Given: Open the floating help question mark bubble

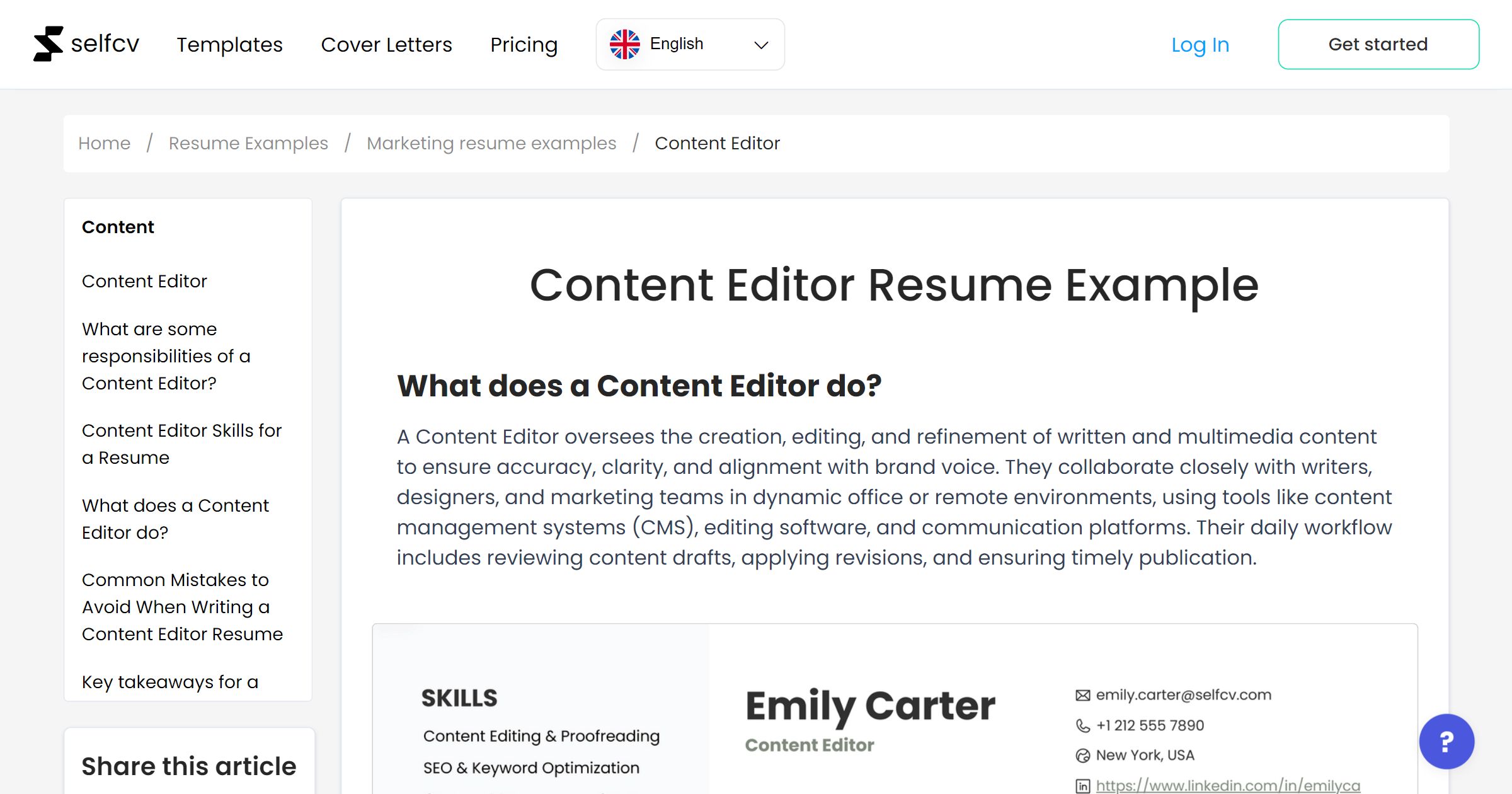Looking at the screenshot, I should tap(1445, 742).
